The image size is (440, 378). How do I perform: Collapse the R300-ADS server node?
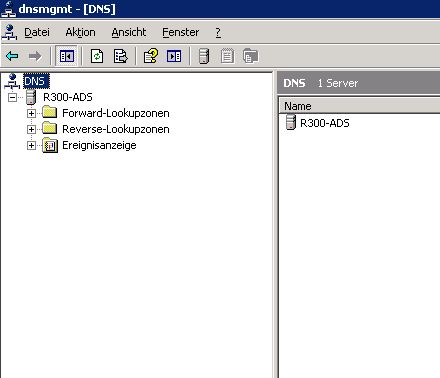coord(12,97)
